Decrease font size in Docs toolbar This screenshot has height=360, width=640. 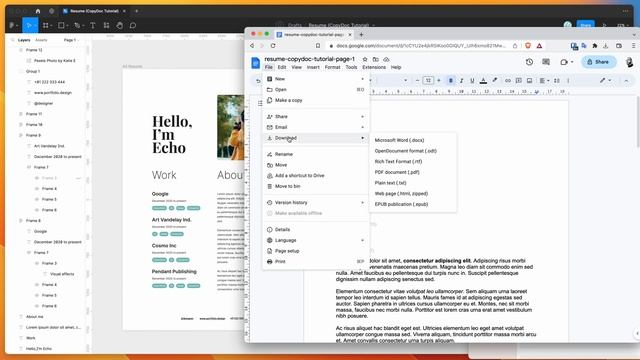[417, 81]
